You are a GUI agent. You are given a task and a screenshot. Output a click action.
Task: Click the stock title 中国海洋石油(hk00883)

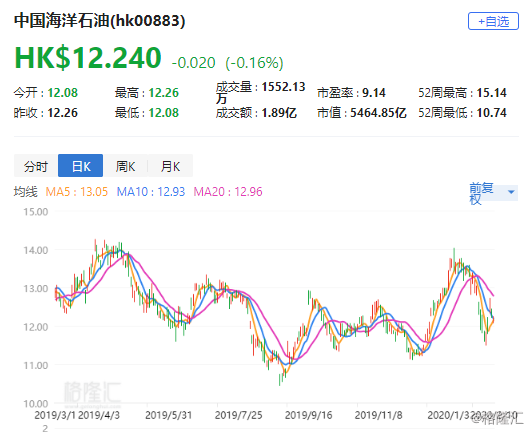pyautogui.click(x=100, y=20)
